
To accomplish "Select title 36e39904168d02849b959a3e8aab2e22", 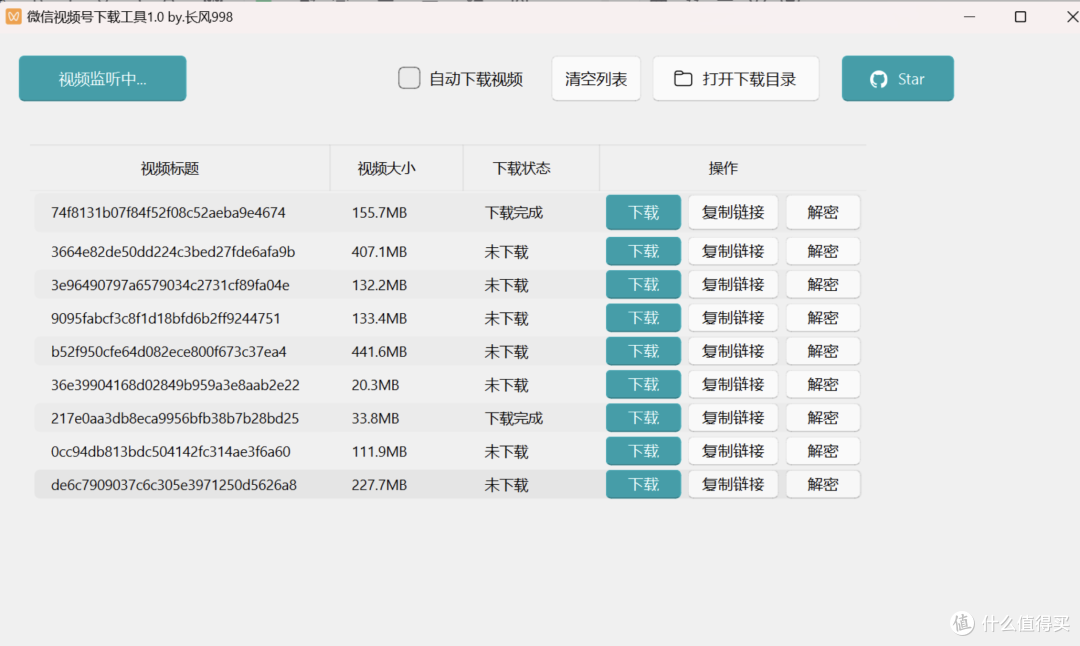I will coord(175,384).
